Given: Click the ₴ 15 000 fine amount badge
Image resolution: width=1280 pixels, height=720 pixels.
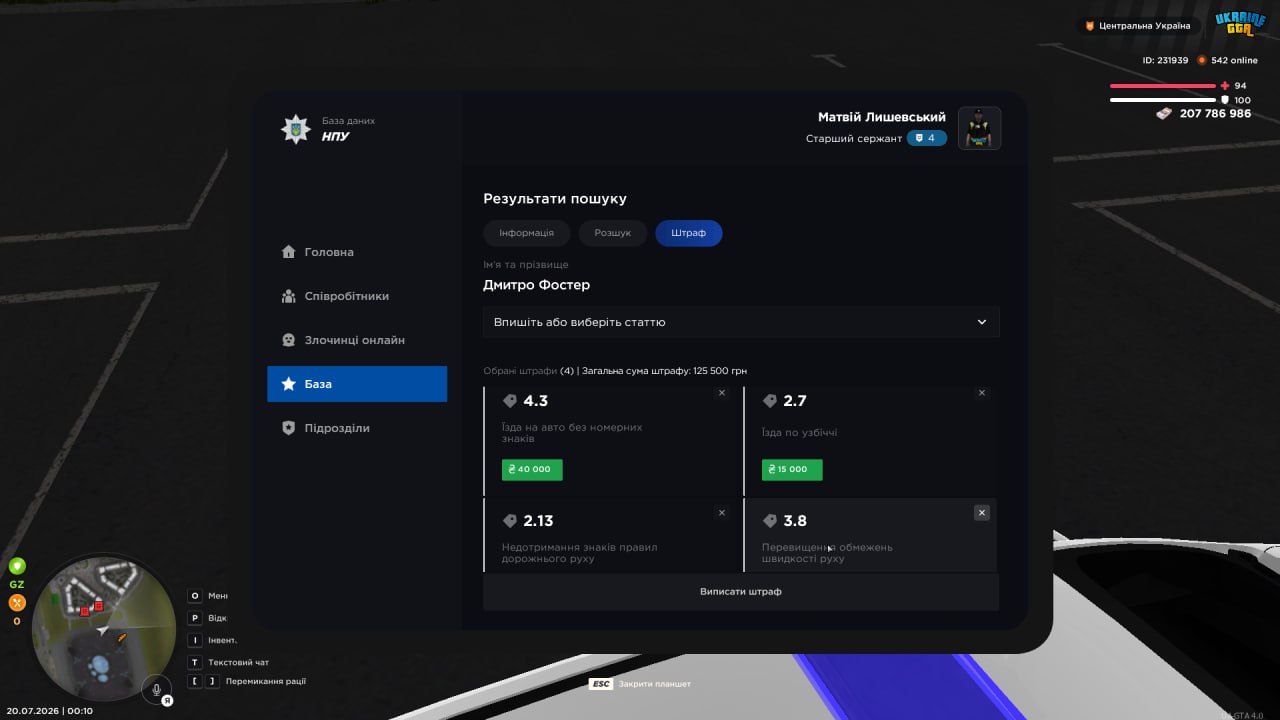Looking at the screenshot, I should tap(792, 469).
